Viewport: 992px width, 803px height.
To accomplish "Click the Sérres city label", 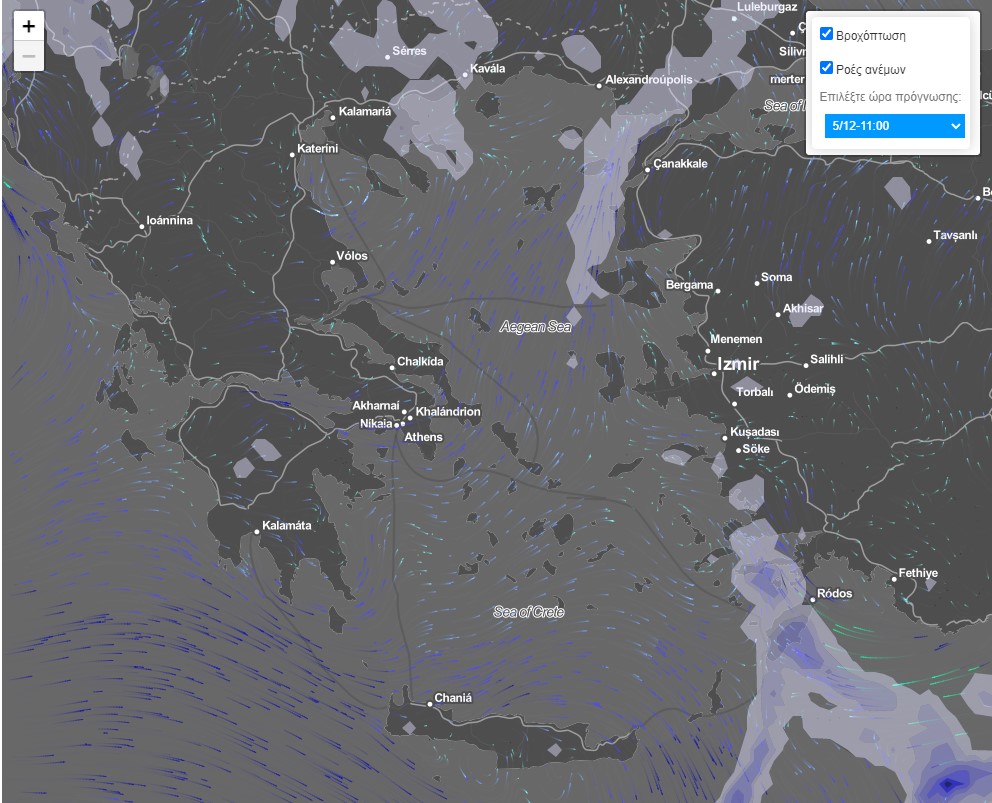I will coord(409,51).
